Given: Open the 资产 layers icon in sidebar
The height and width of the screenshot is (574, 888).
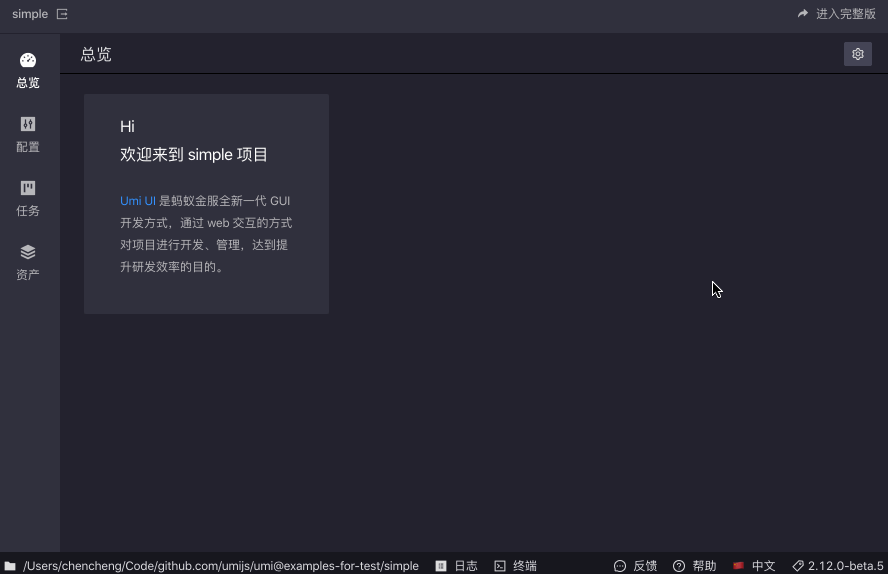Looking at the screenshot, I should 28,252.
